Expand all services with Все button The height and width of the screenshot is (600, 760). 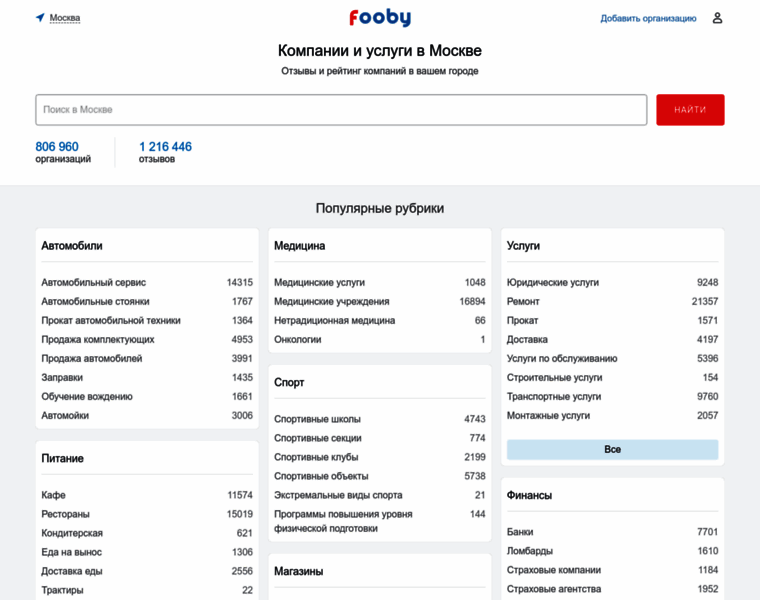(612, 450)
